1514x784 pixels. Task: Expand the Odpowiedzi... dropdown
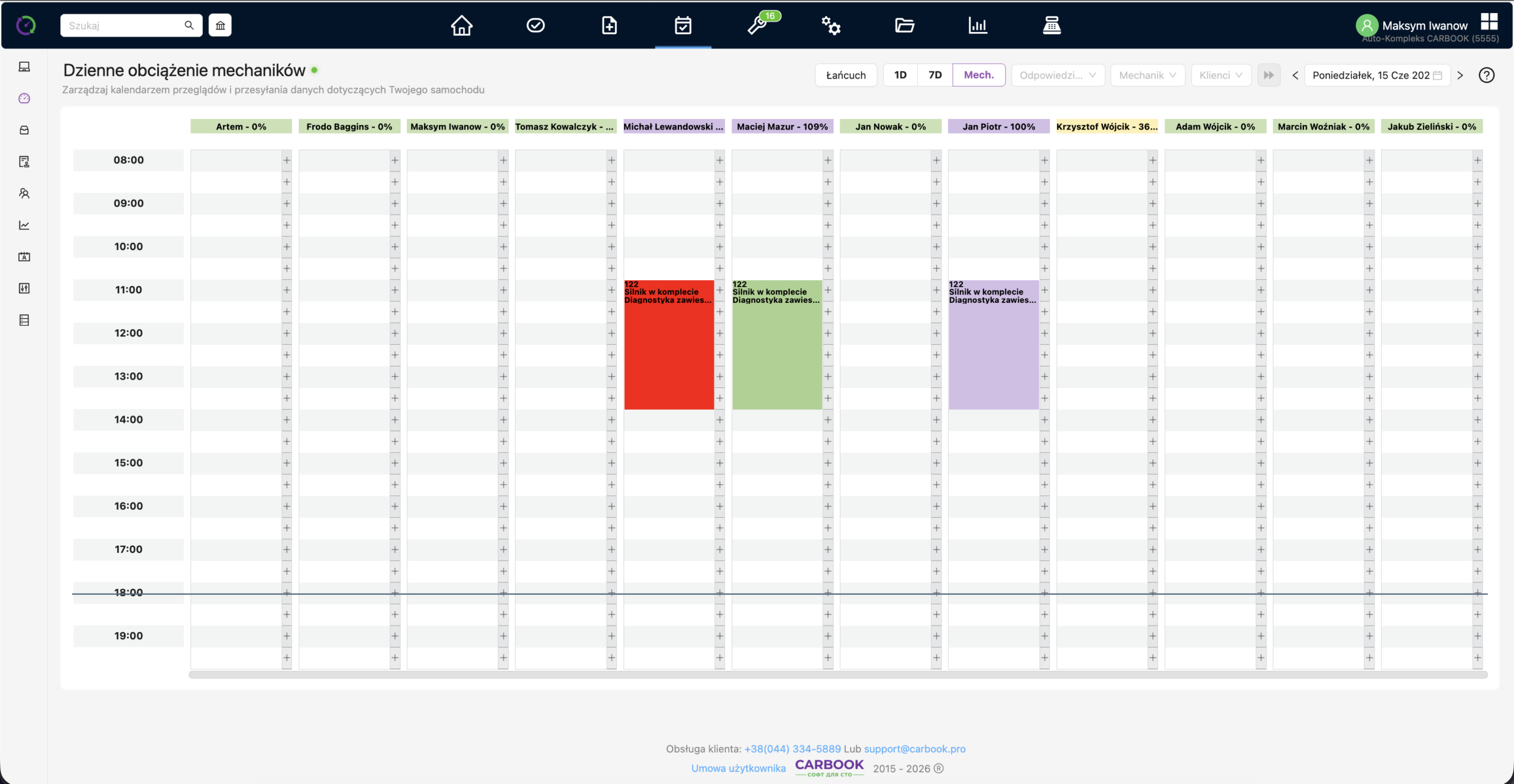pyautogui.click(x=1058, y=75)
